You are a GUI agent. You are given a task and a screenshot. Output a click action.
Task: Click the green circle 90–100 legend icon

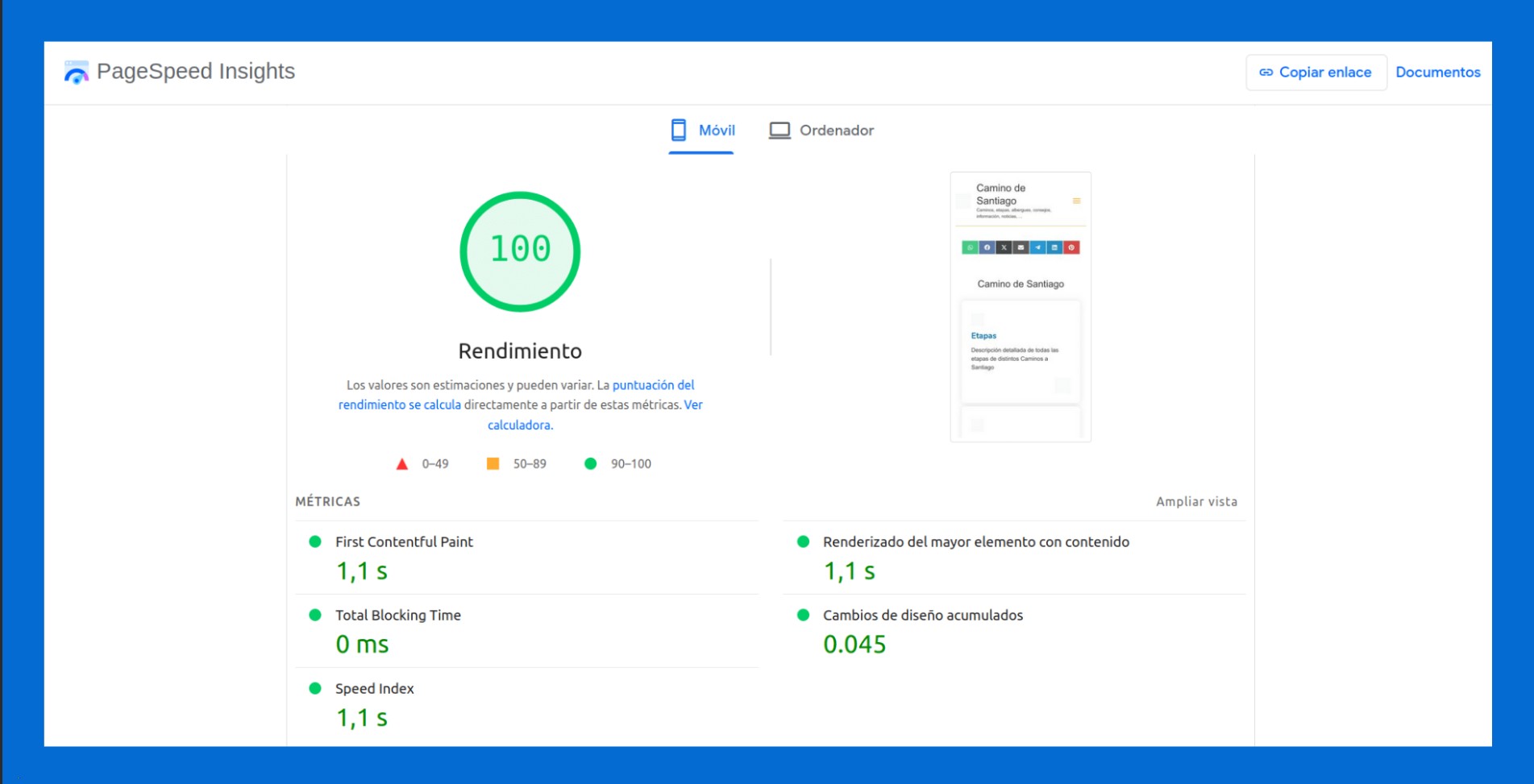[x=590, y=463]
